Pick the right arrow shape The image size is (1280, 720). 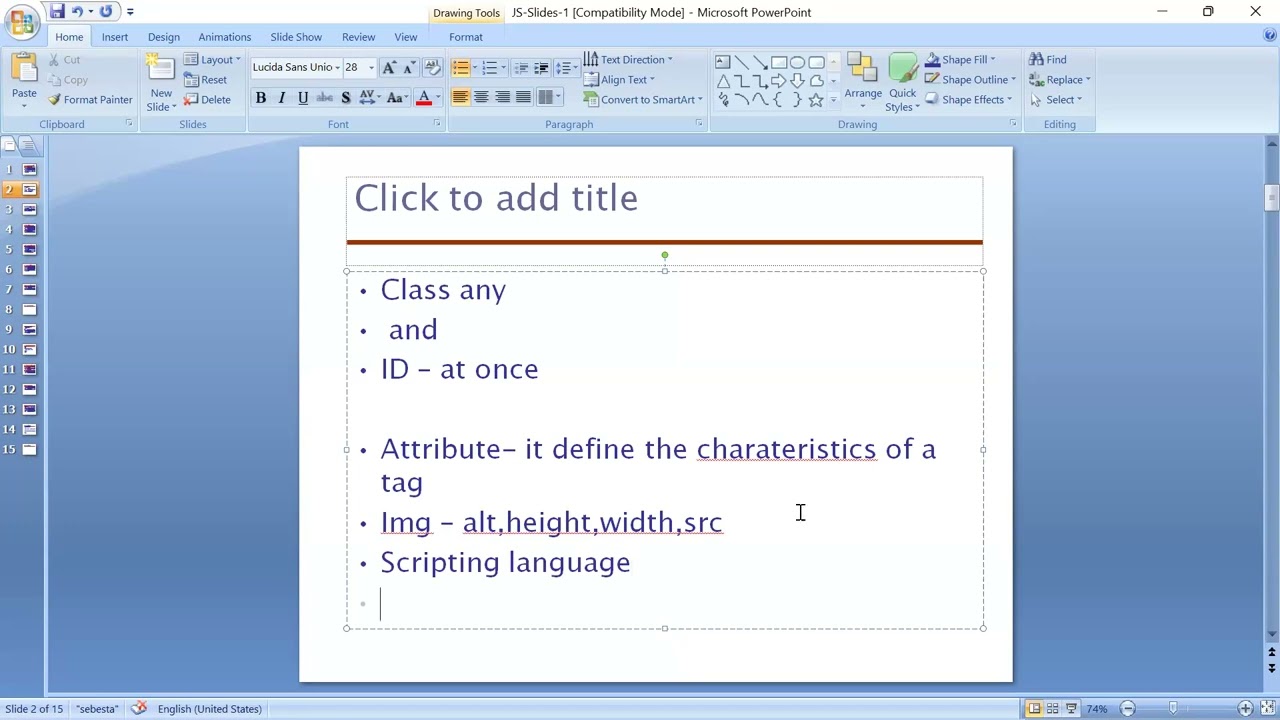[x=778, y=81]
